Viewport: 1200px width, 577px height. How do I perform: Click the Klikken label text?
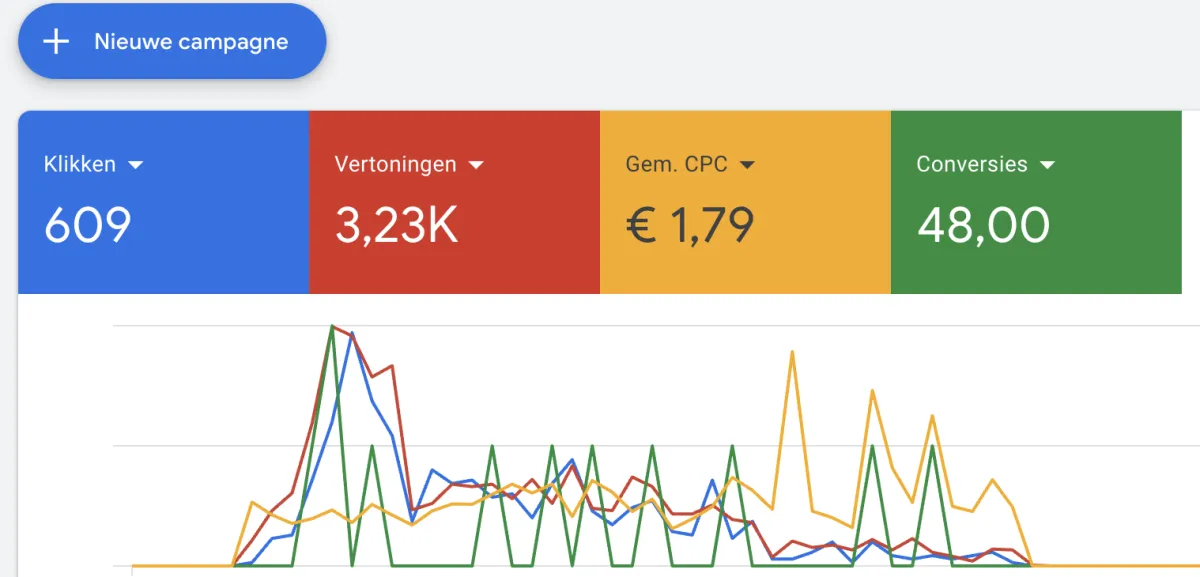click(80, 164)
